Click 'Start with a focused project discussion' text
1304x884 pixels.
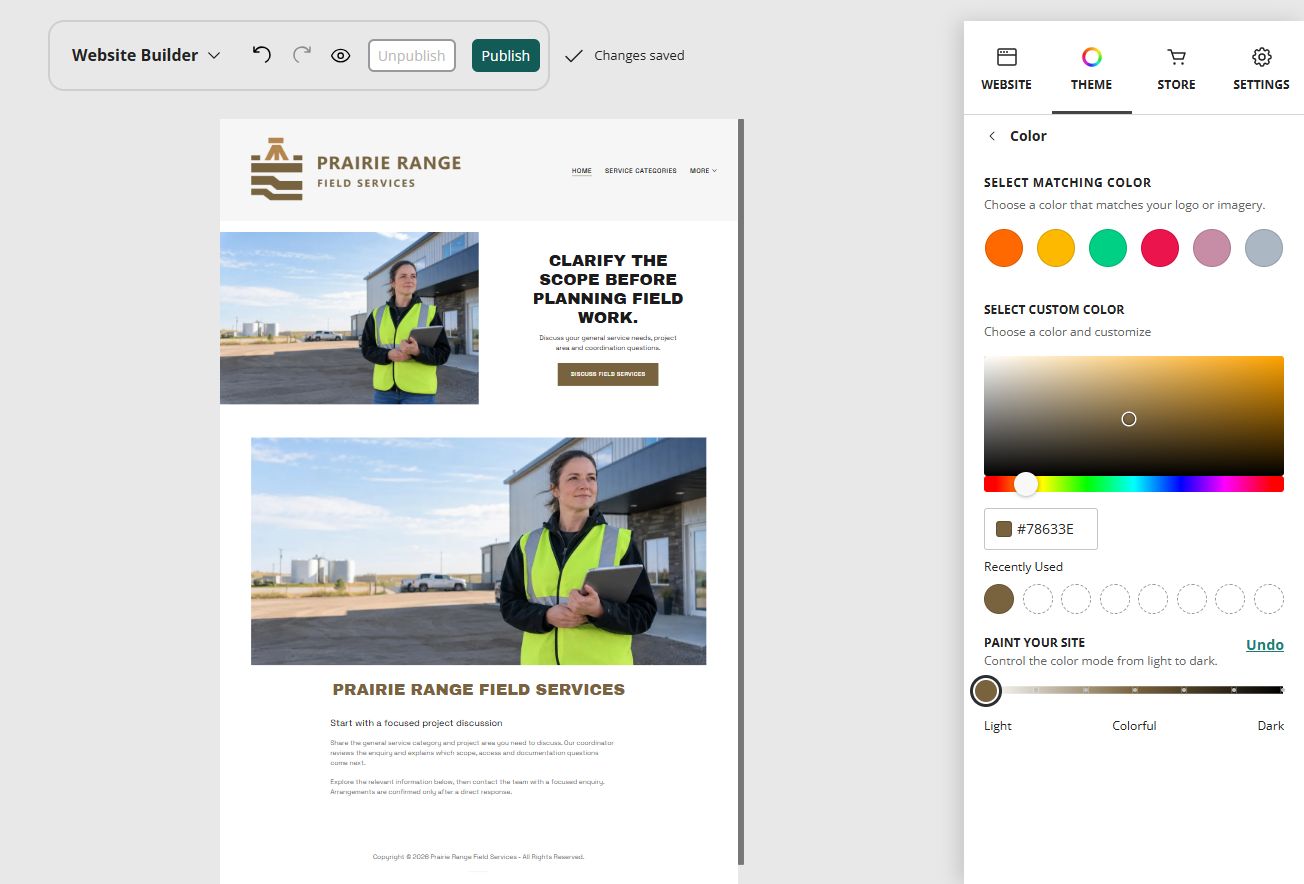(416, 723)
